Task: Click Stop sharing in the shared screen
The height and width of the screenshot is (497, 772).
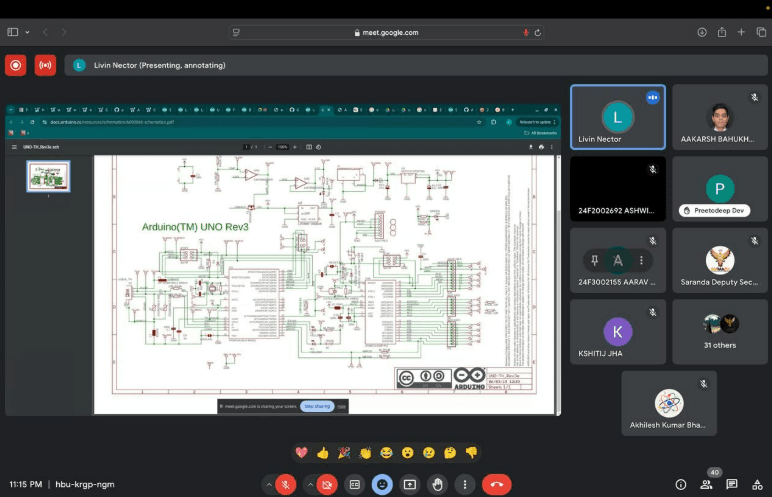Action: pyautogui.click(x=317, y=406)
